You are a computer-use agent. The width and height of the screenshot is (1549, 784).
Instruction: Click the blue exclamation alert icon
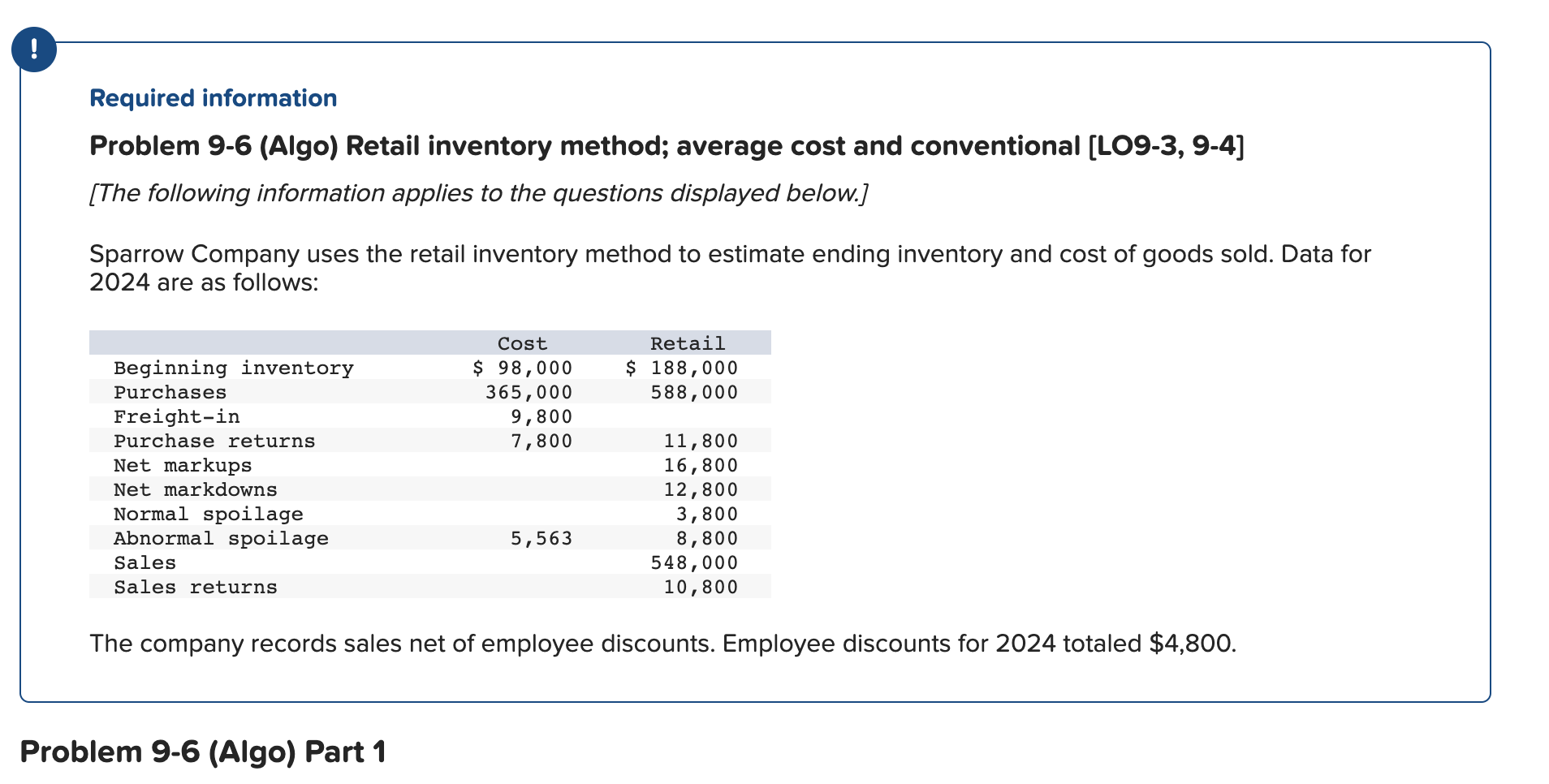pyautogui.click(x=34, y=49)
